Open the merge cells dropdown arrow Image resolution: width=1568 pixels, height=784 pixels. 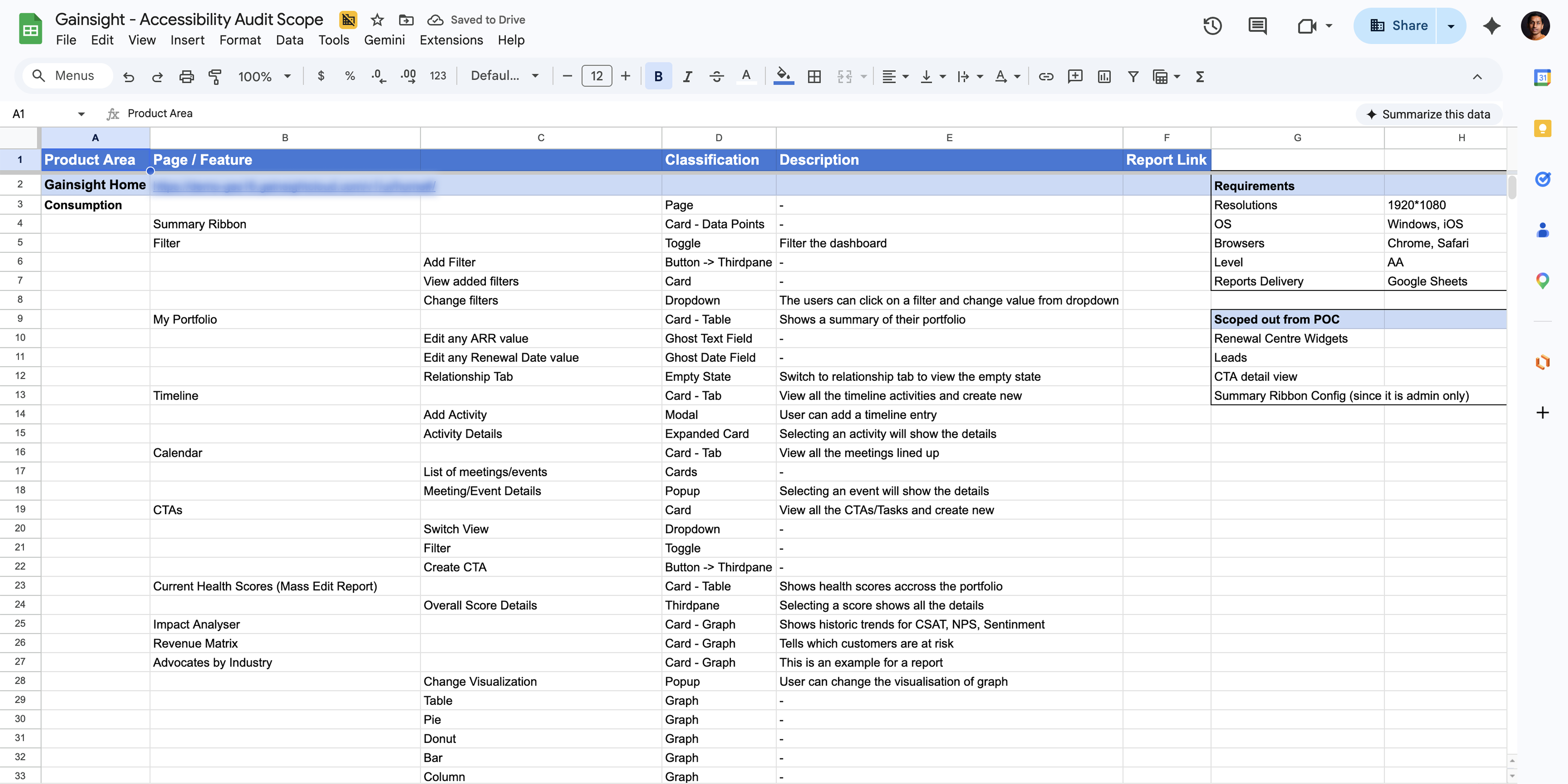pos(863,77)
